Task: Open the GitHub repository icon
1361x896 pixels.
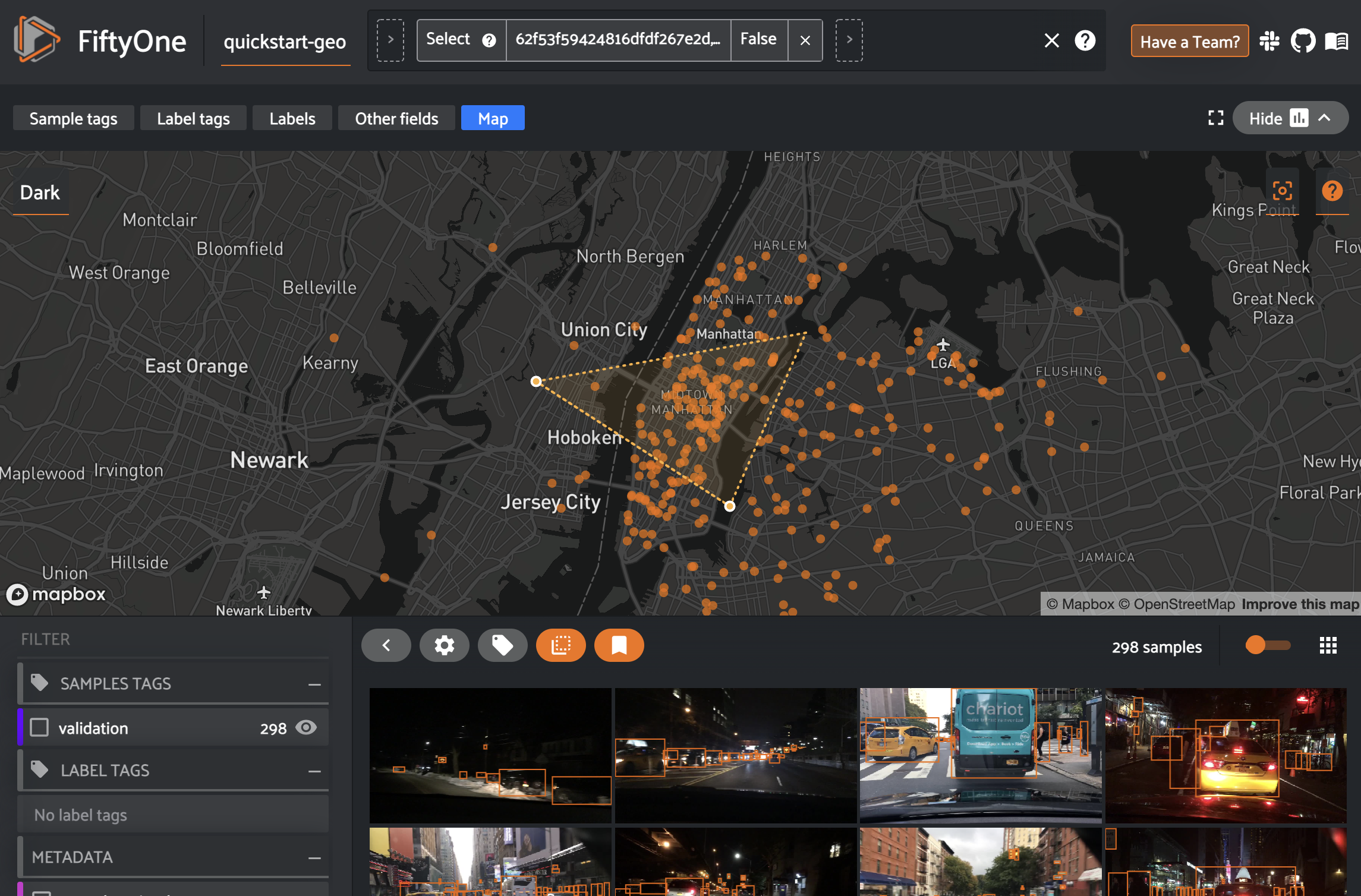Action: [x=1303, y=41]
